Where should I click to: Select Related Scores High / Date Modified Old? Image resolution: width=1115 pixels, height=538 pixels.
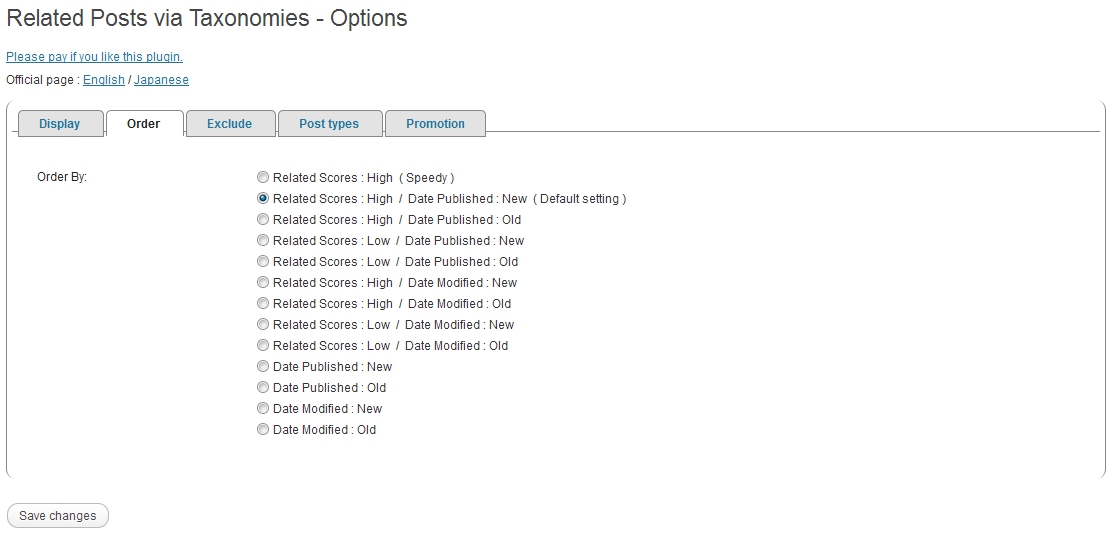click(x=263, y=304)
